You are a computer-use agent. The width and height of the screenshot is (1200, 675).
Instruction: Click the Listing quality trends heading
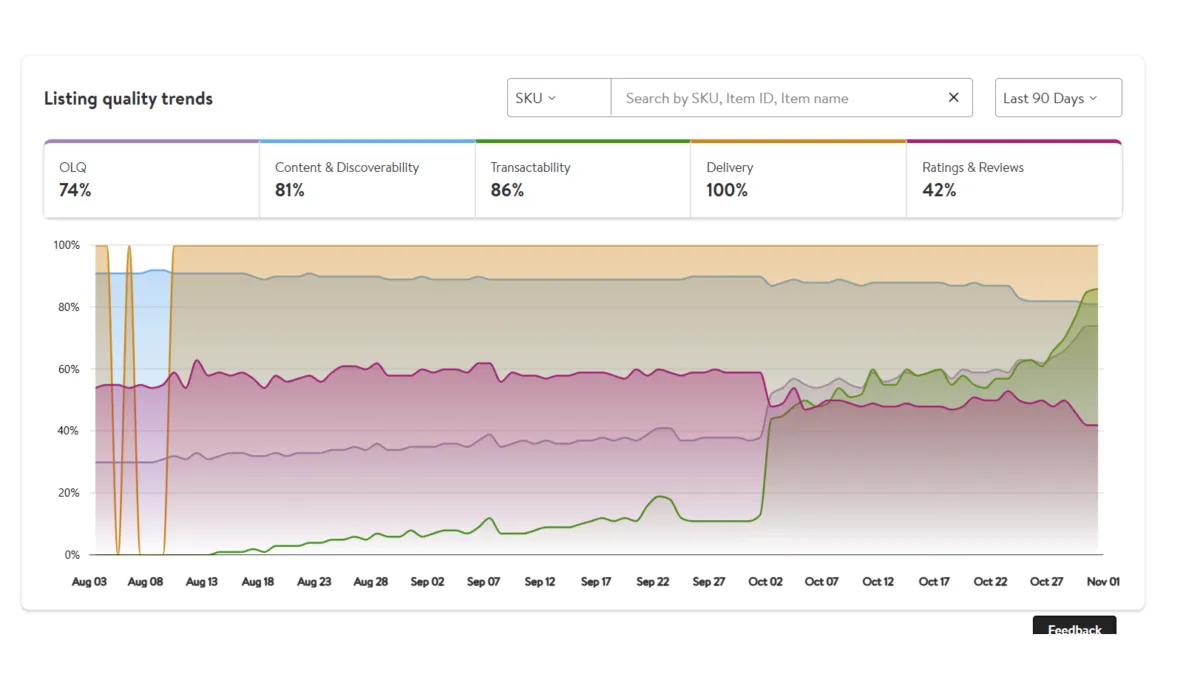point(128,99)
